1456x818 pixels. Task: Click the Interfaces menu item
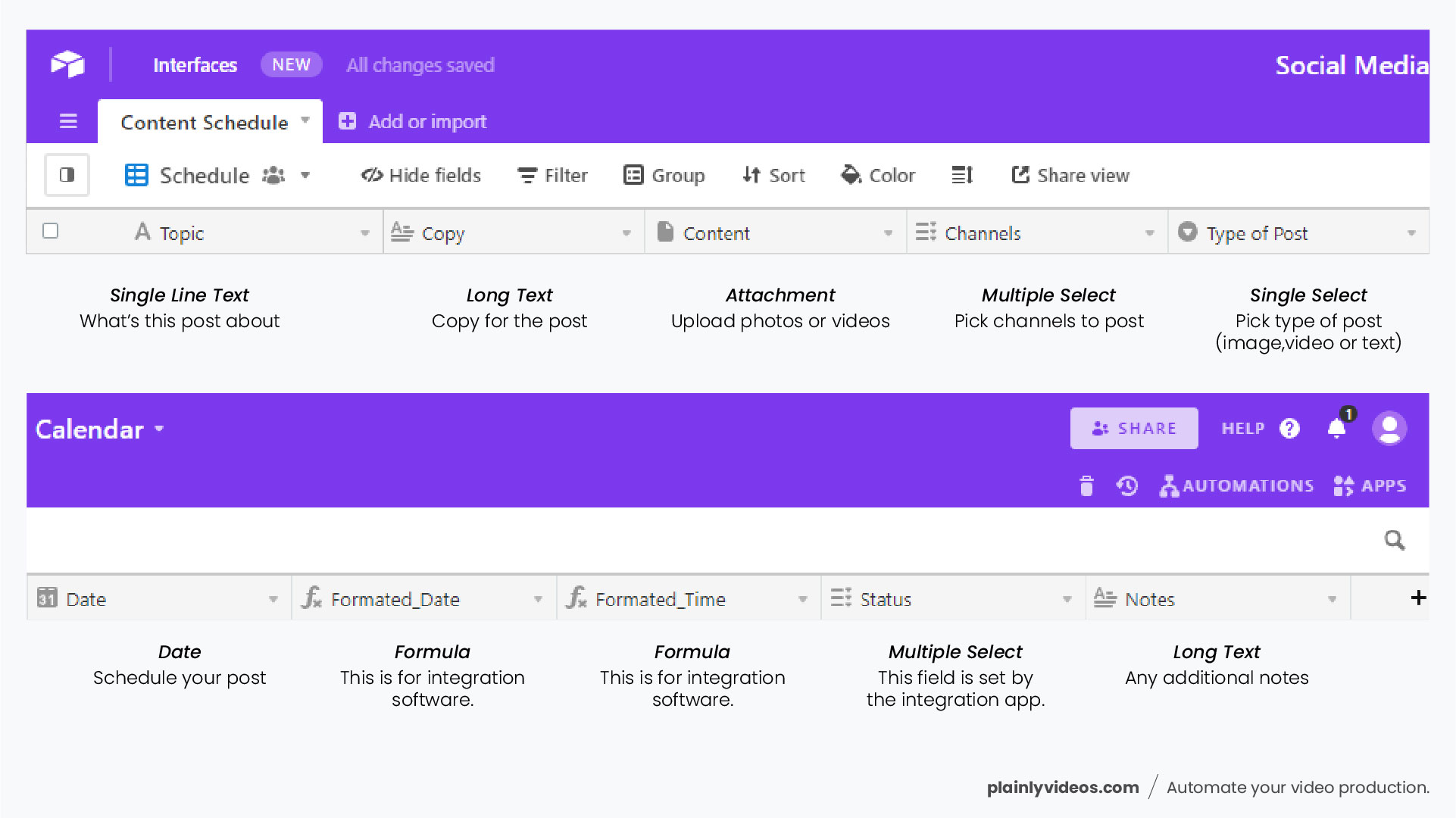click(195, 65)
